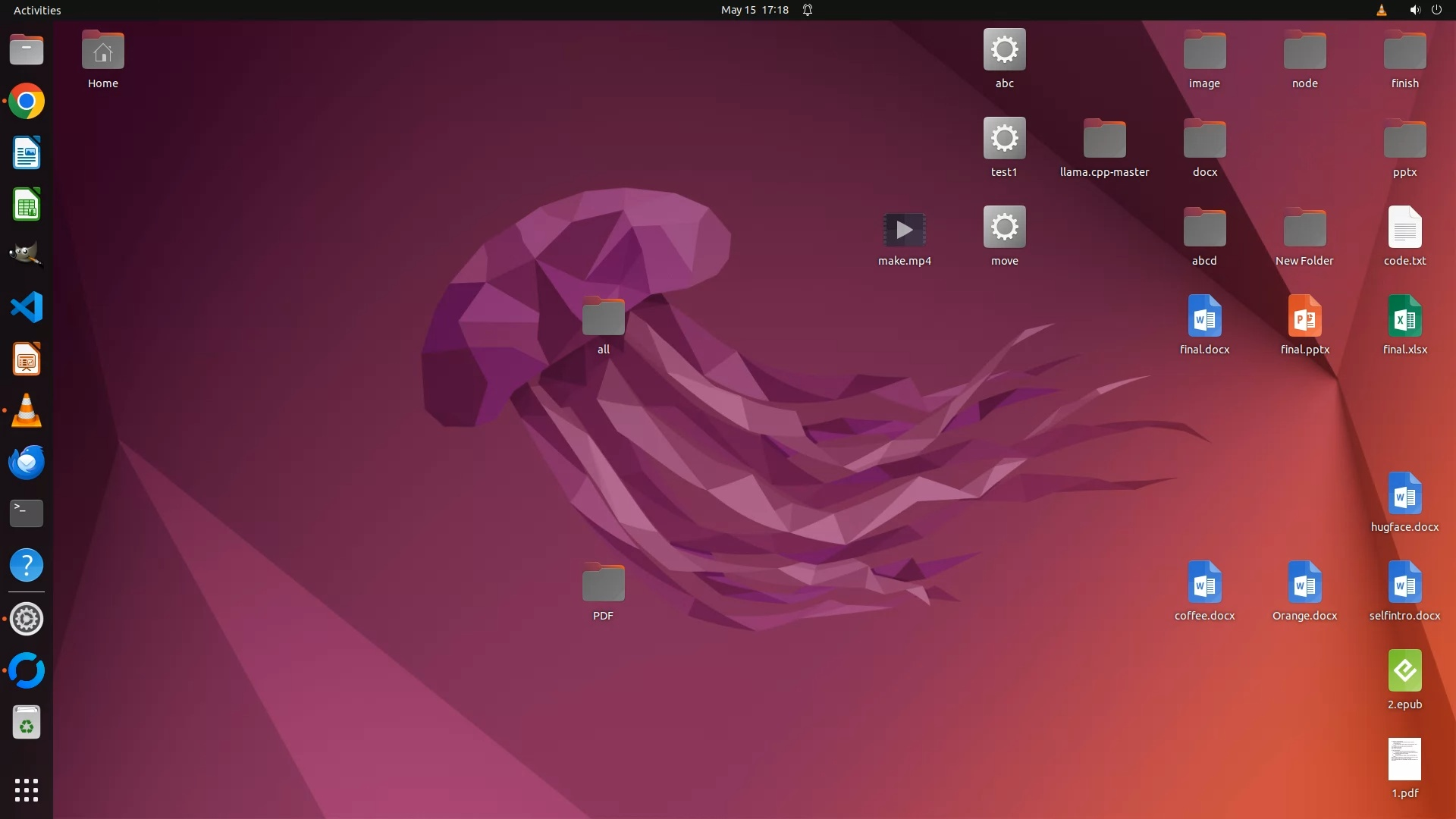Image resolution: width=1456 pixels, height=819 pixels.
Task: Open the Trash in the dock
Action: (27, 723)
